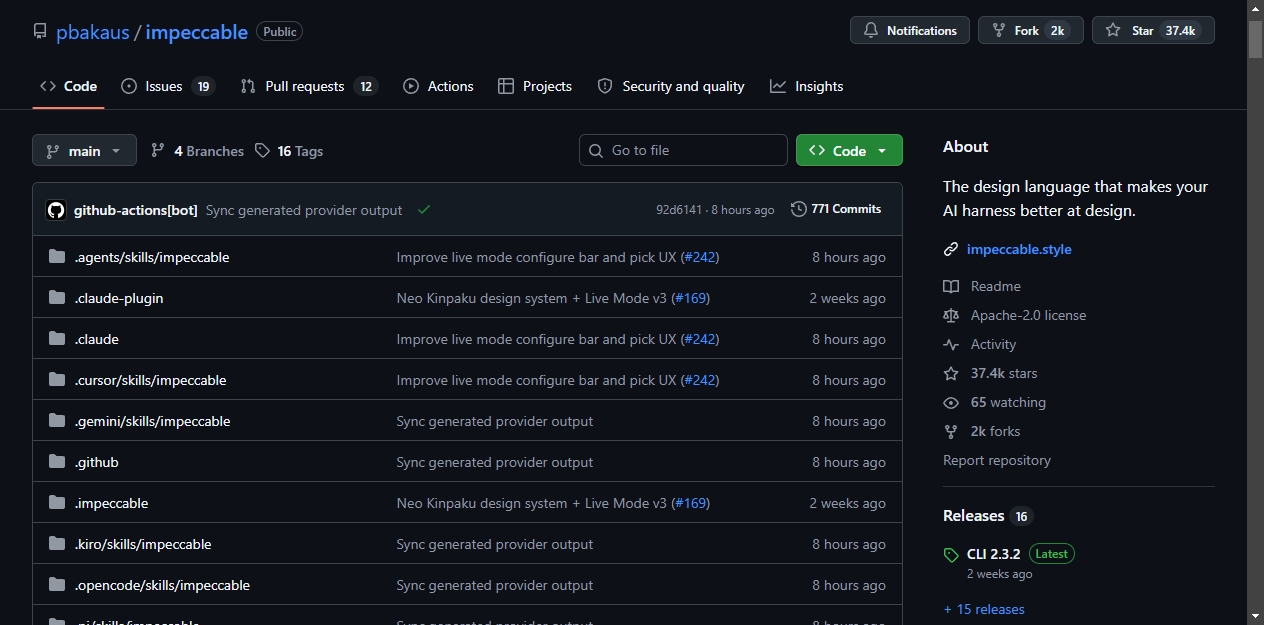Click Report repository link
This screenshot has height=625, width=1264.
coord(997,460)
